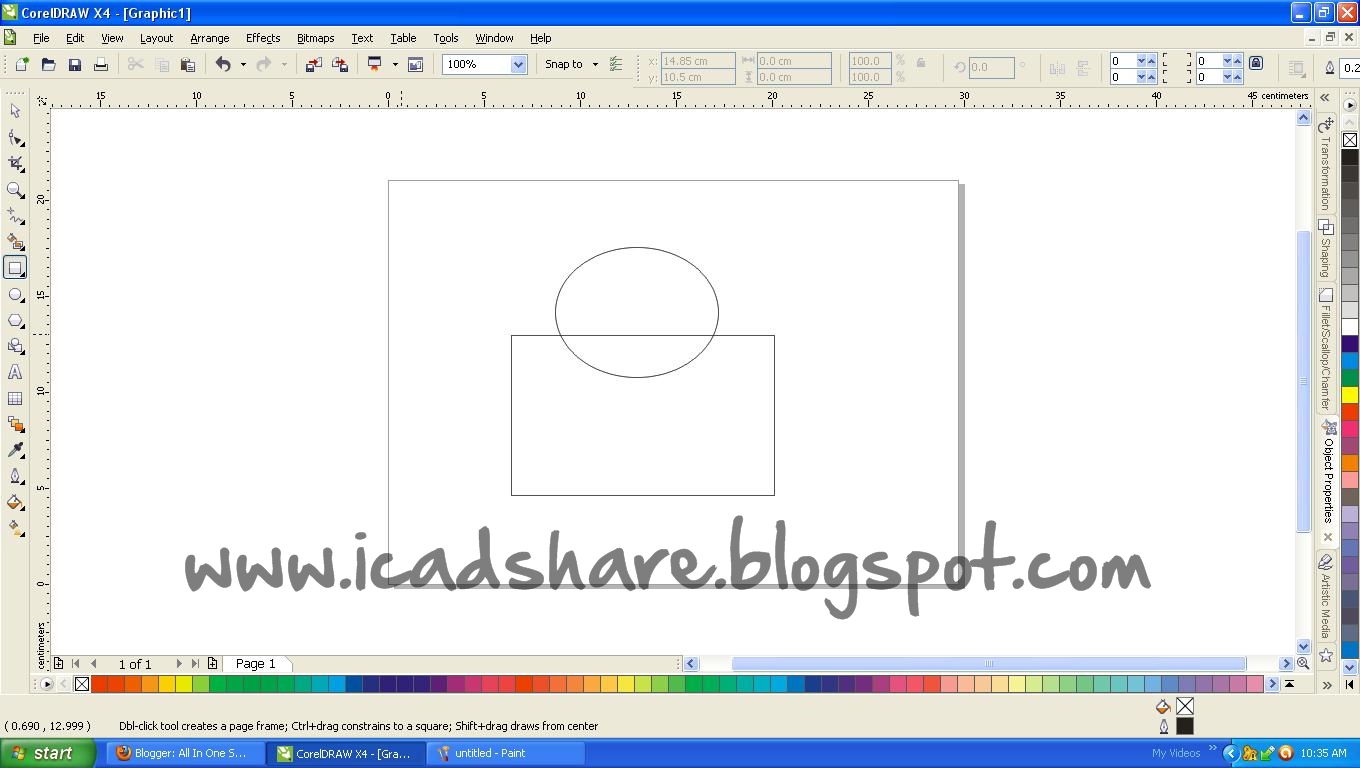
Task: Open a file with folder icon
Action: click(48, 64)
